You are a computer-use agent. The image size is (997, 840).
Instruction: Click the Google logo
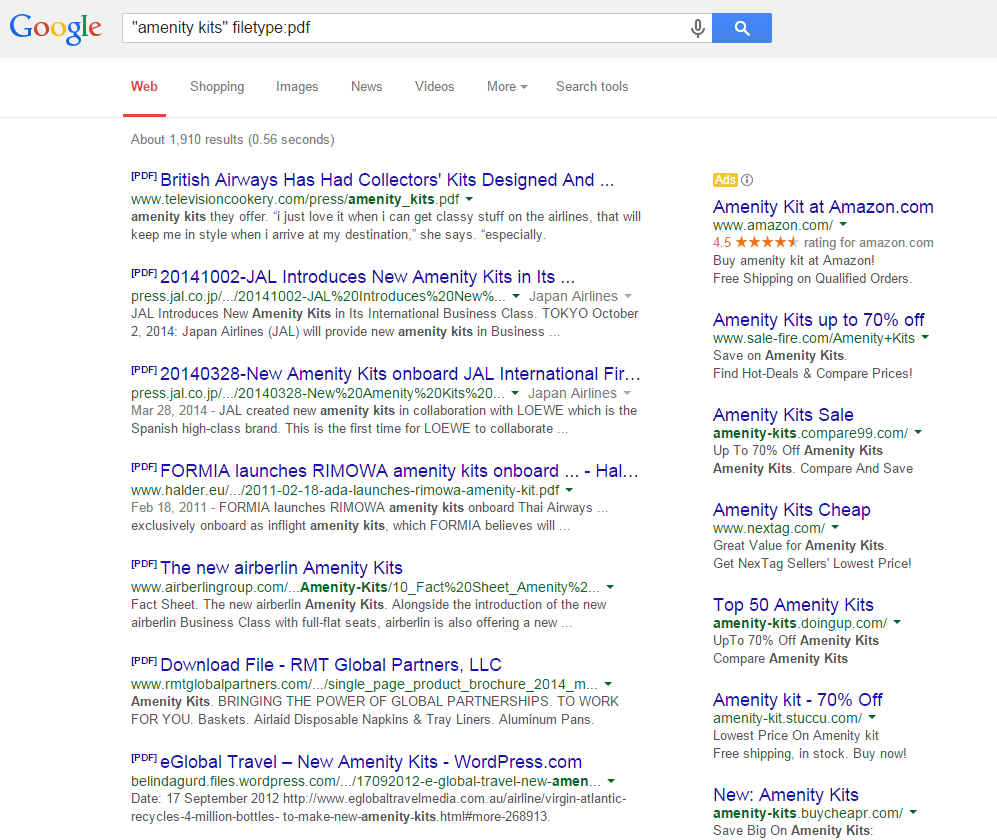(x=55, y=28)
